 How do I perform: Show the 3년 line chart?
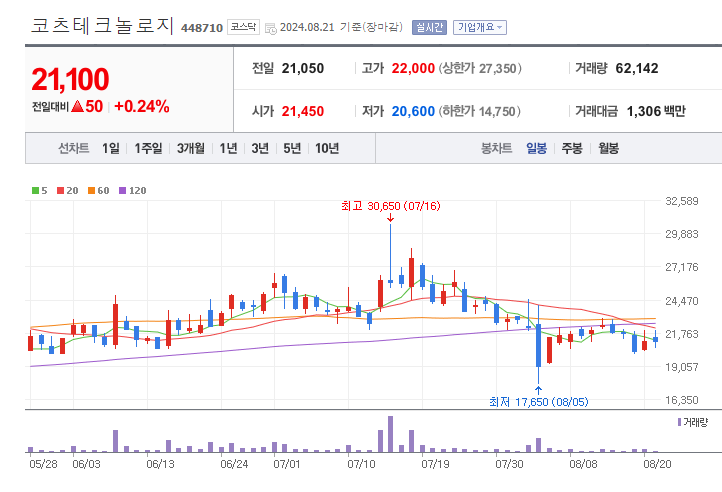click(x=260, y=148)
